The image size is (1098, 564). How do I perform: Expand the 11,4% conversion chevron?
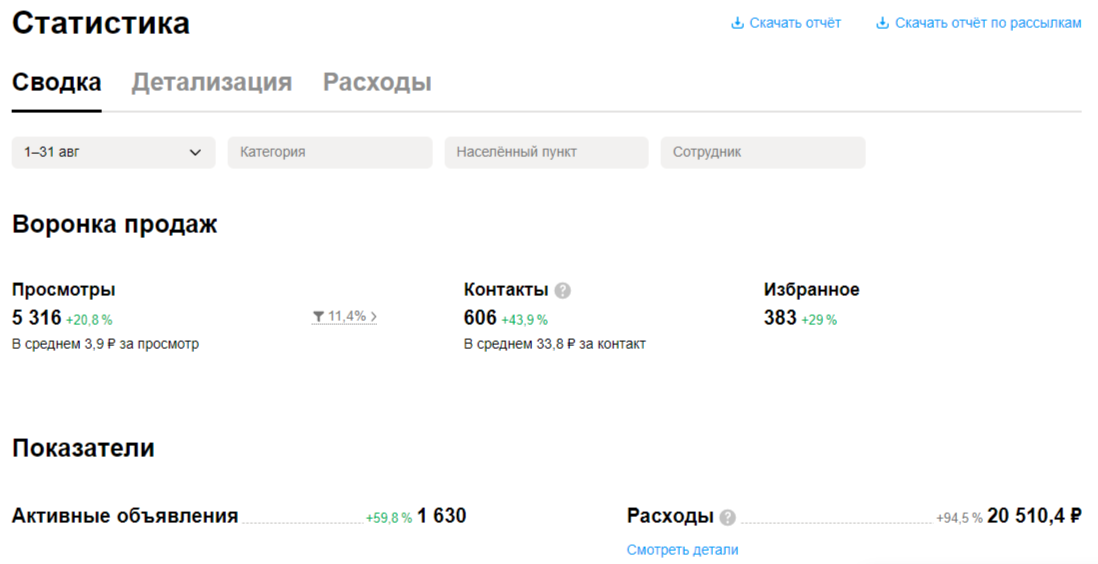point(374,317)
